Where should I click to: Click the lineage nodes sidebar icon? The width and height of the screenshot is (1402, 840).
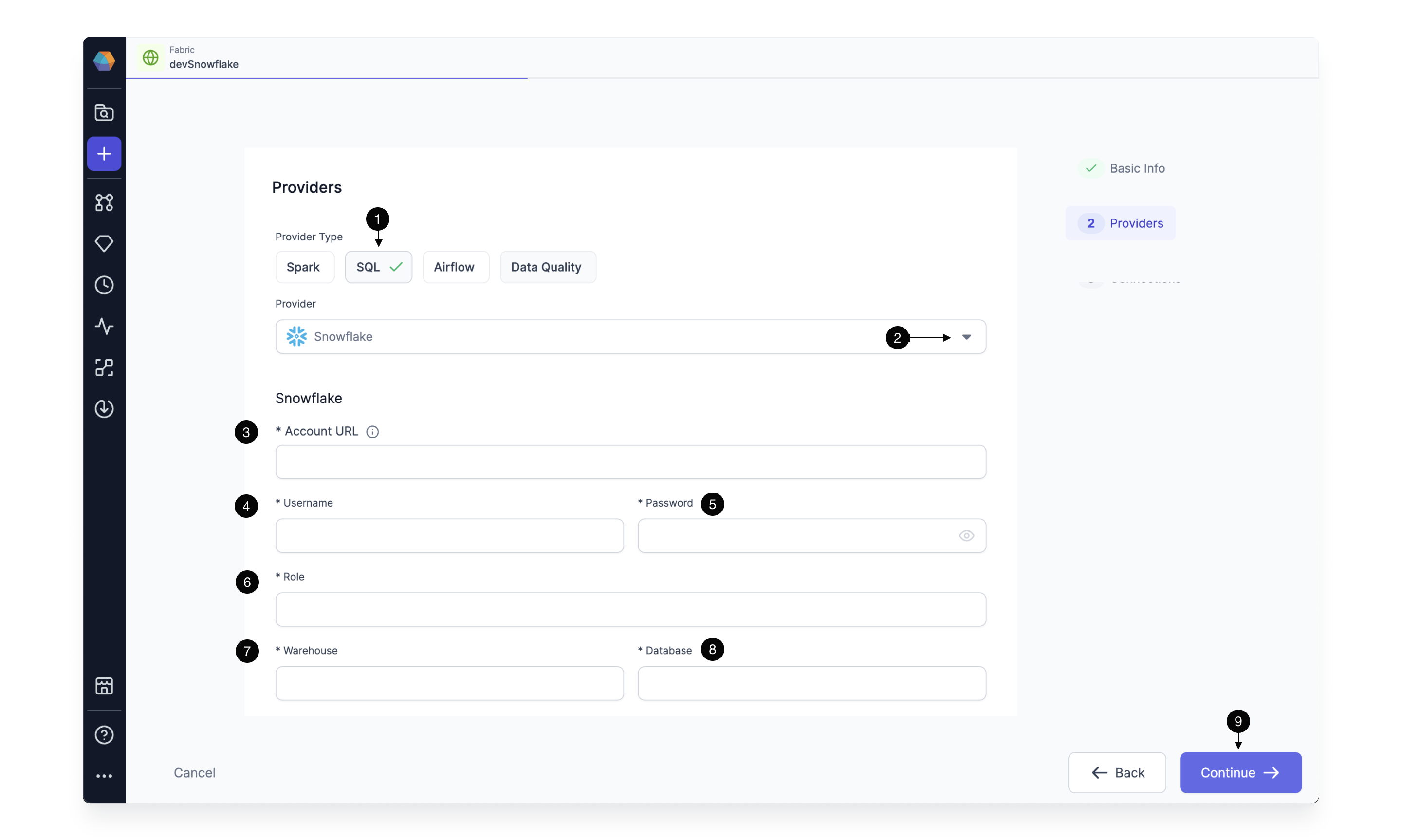coord(104,367)
